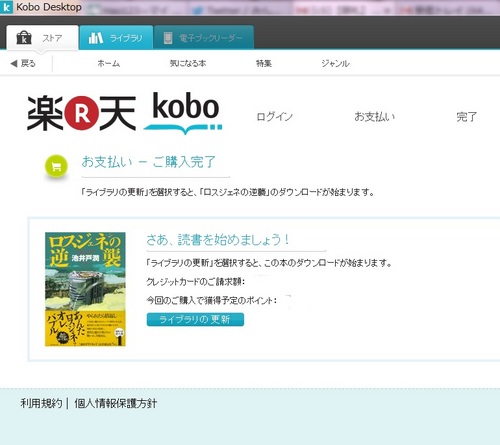
Task: Click the kobo logo
Action: click(x=184, y=113)
